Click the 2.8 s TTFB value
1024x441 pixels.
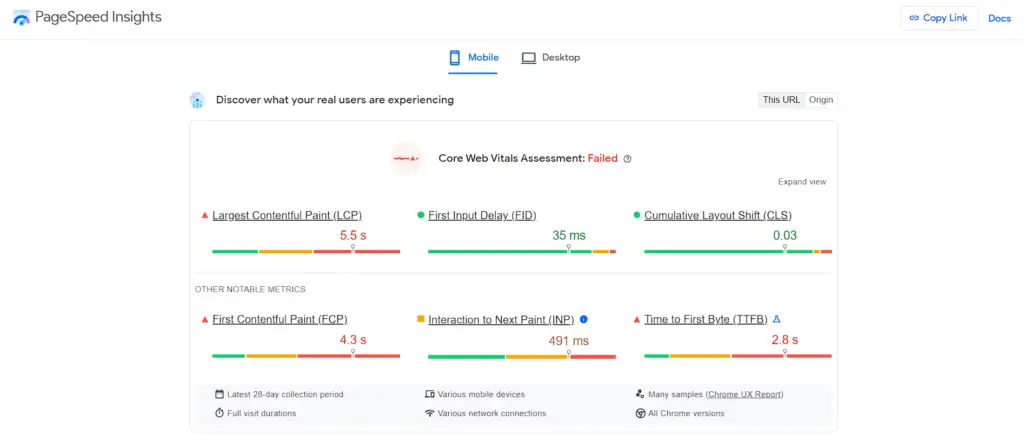tap(785, 340)
